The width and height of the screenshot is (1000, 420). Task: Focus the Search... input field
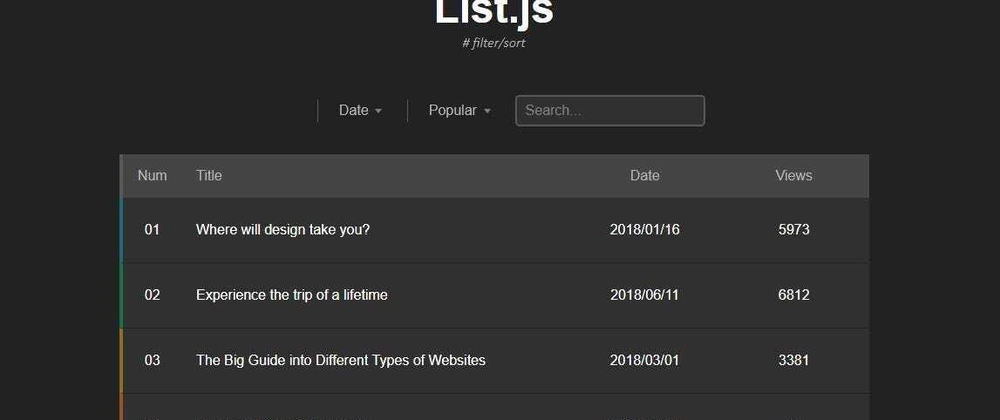(610, 111)
